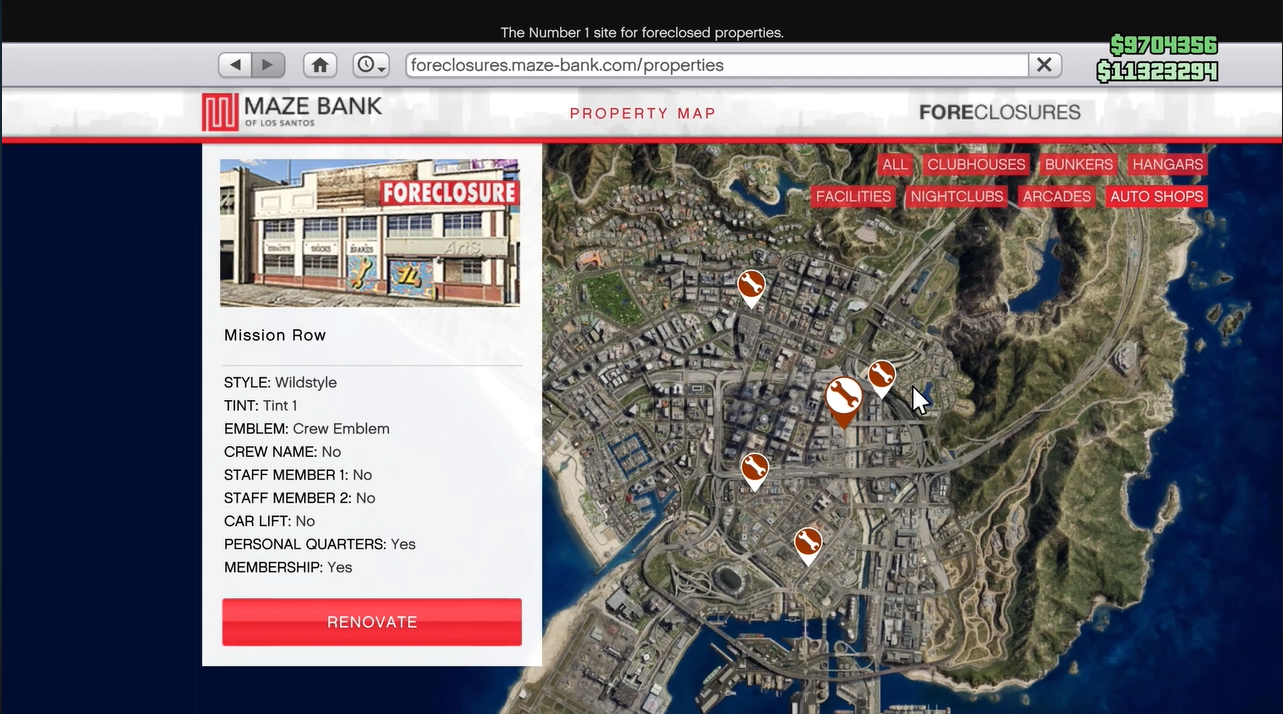Select the large highlighted auto shop marker
The height and width of the screenshot is (714, 1283).
844,397
